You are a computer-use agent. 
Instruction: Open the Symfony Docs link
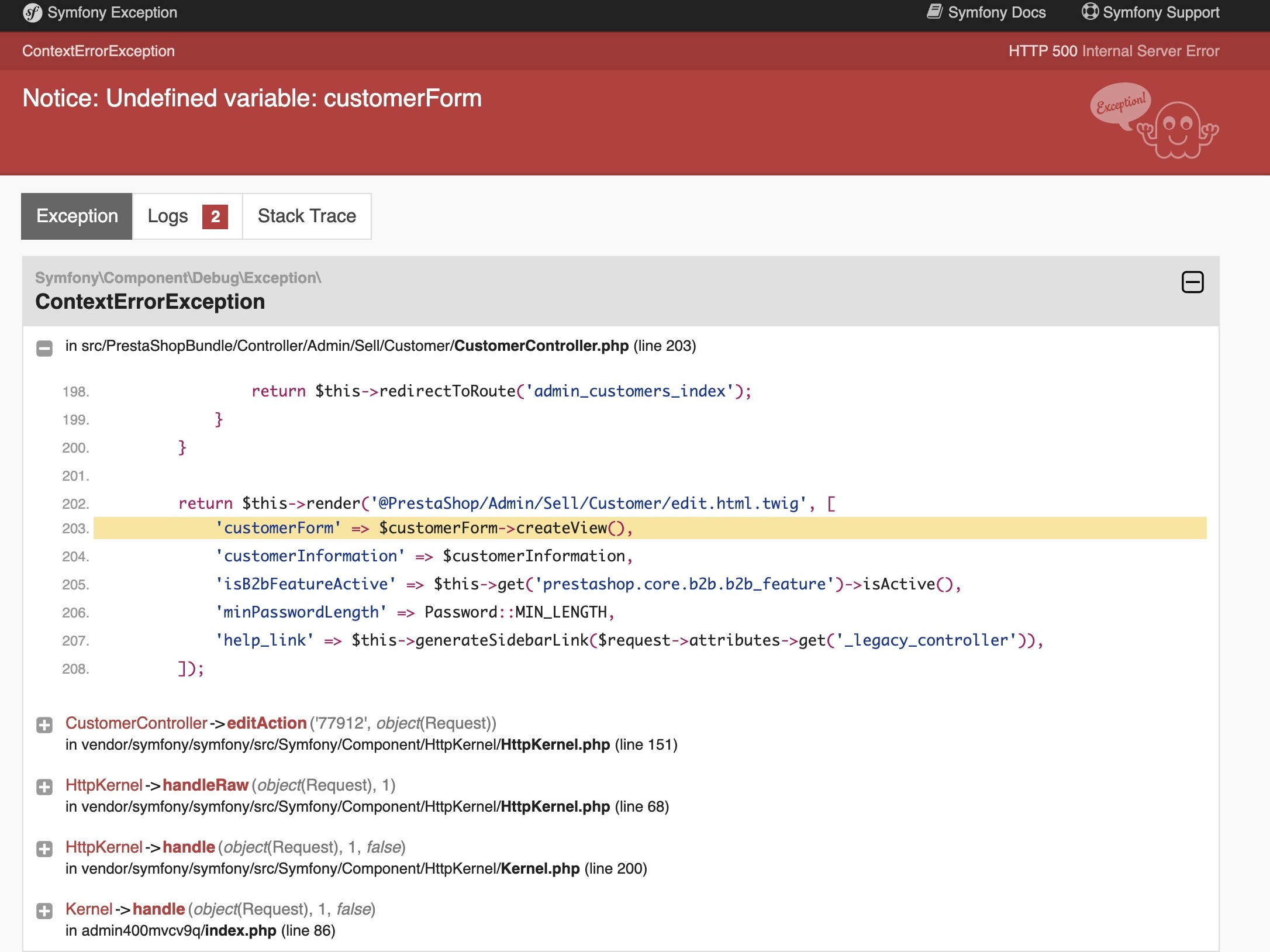[996, 12]
